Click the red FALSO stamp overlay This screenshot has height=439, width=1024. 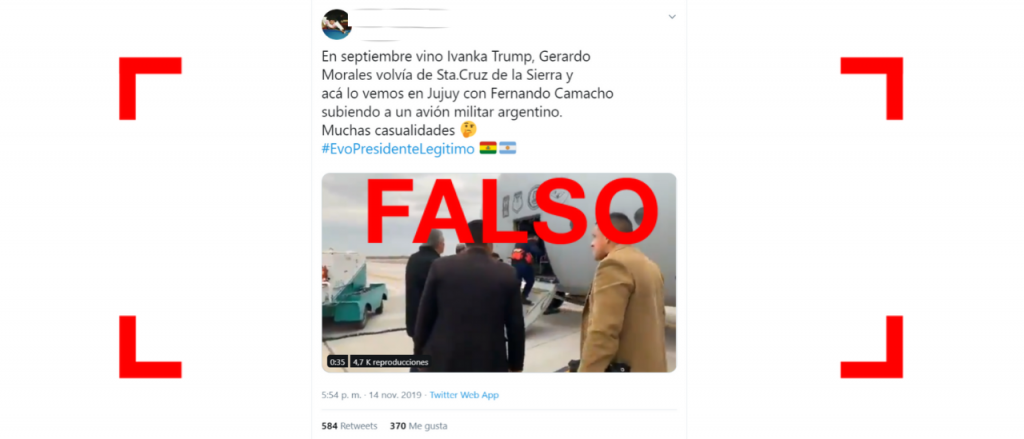(512, 212)
